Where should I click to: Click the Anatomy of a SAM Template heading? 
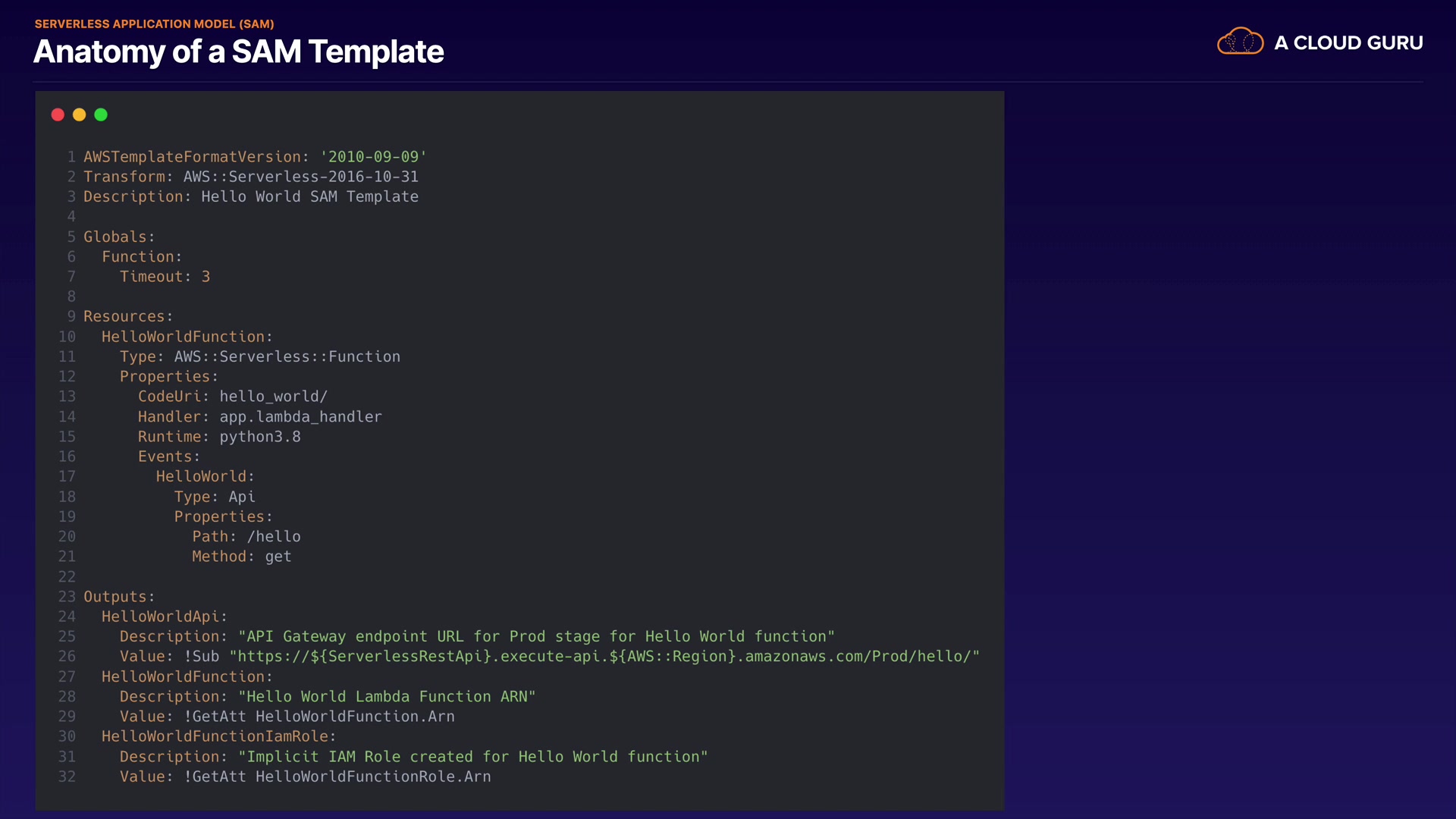pos(238,52)
